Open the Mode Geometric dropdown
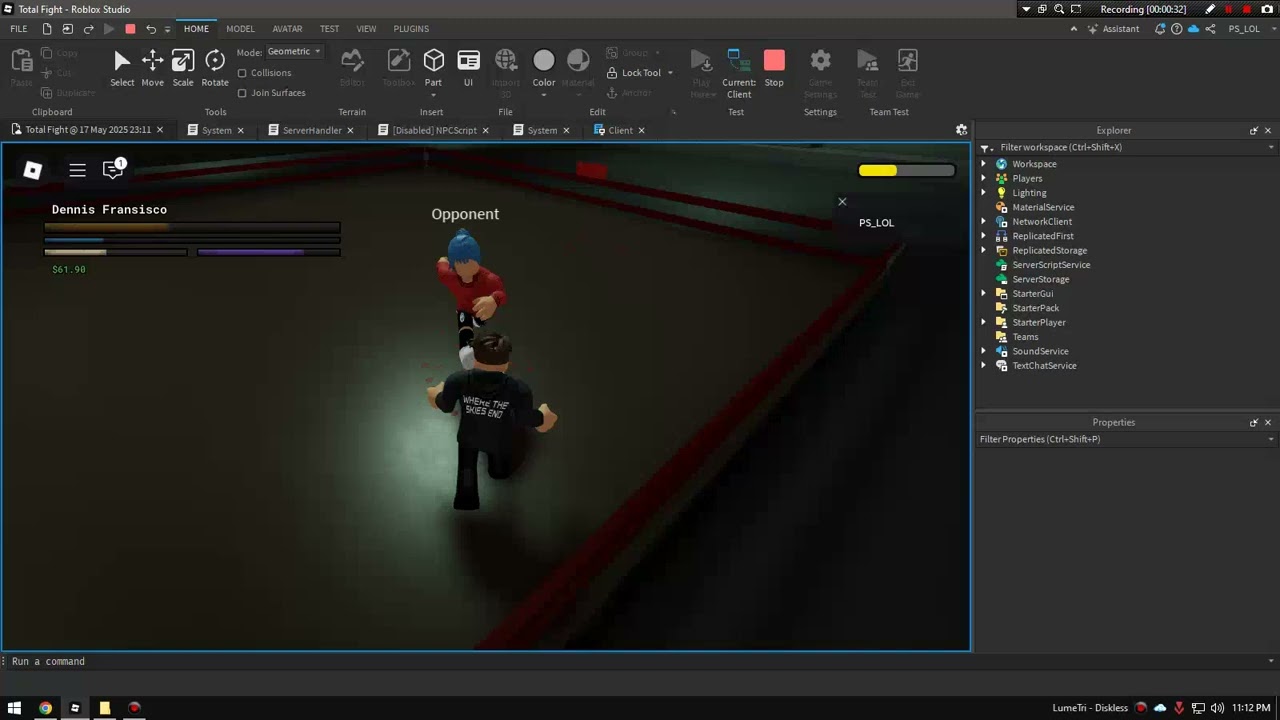 [294, 52]
